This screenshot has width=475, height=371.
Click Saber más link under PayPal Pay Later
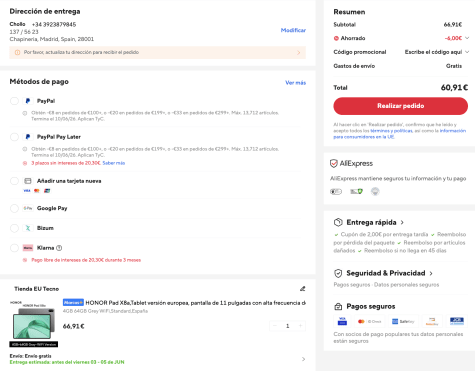tap(114, 163)
